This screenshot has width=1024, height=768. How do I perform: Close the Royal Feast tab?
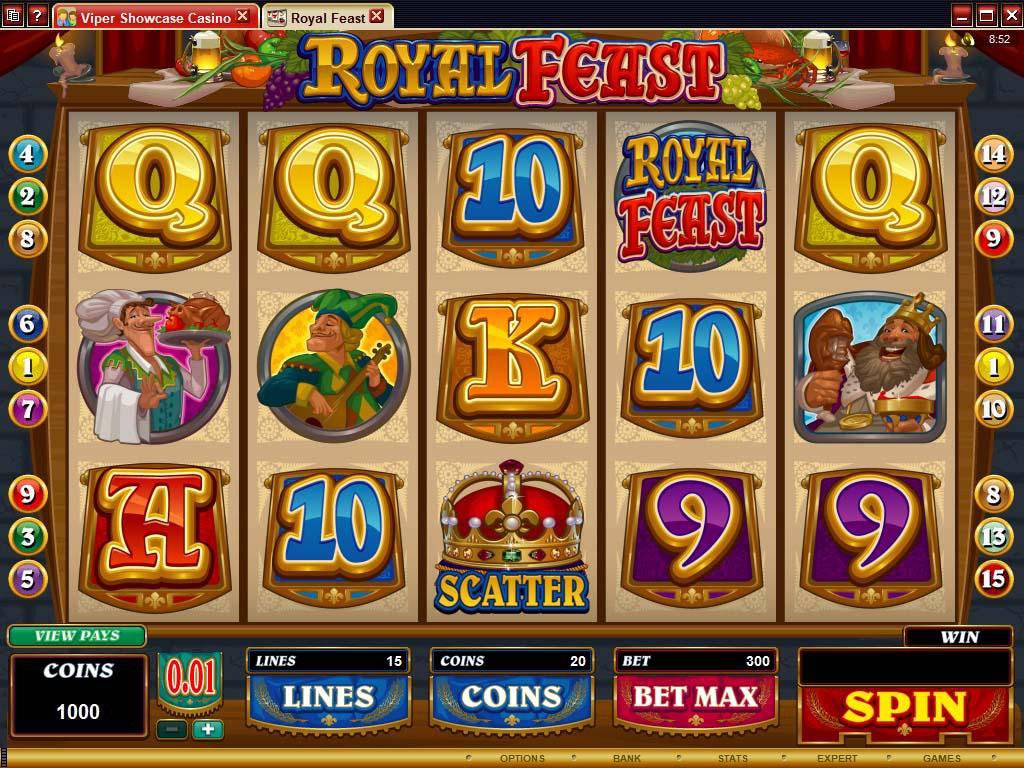pos(377,16)
